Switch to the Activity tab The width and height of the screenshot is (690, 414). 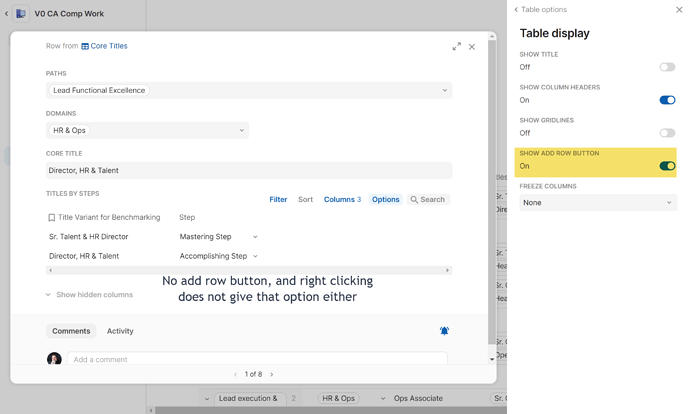click(x=120, y=331)
